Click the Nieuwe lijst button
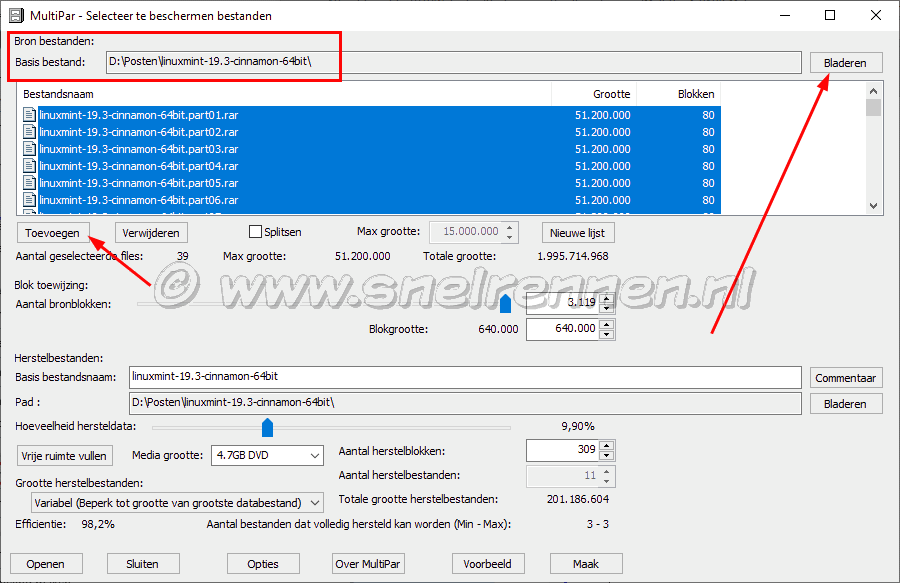 pos(577,233)
